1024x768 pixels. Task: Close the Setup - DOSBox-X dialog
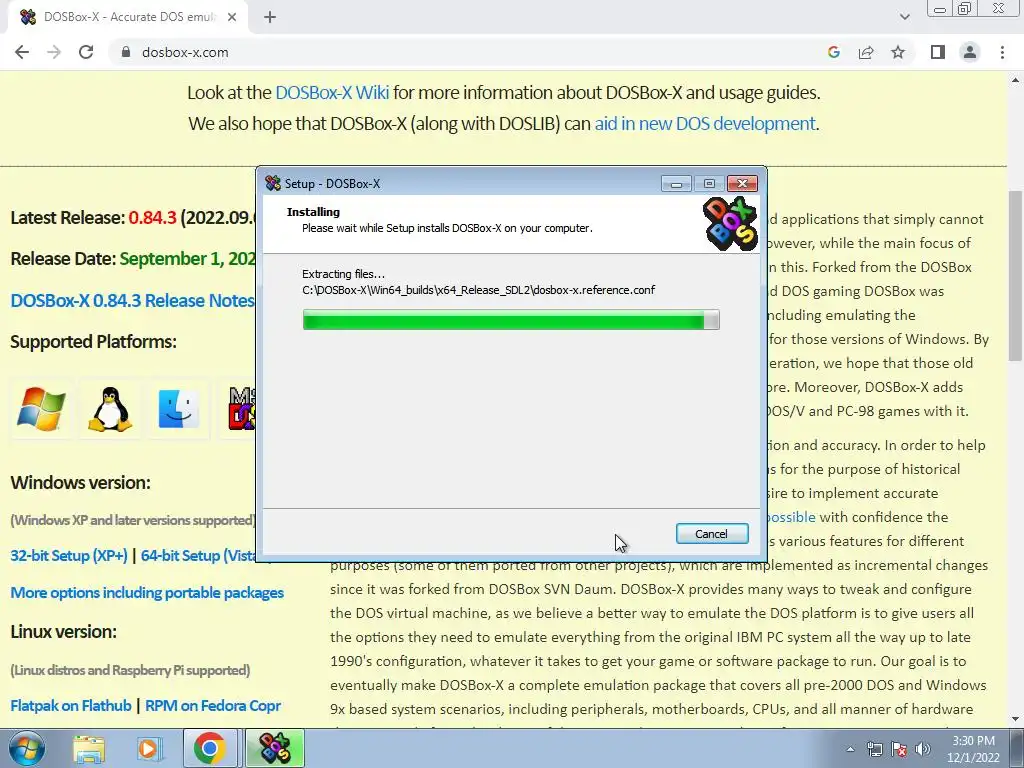coord(743,184)
